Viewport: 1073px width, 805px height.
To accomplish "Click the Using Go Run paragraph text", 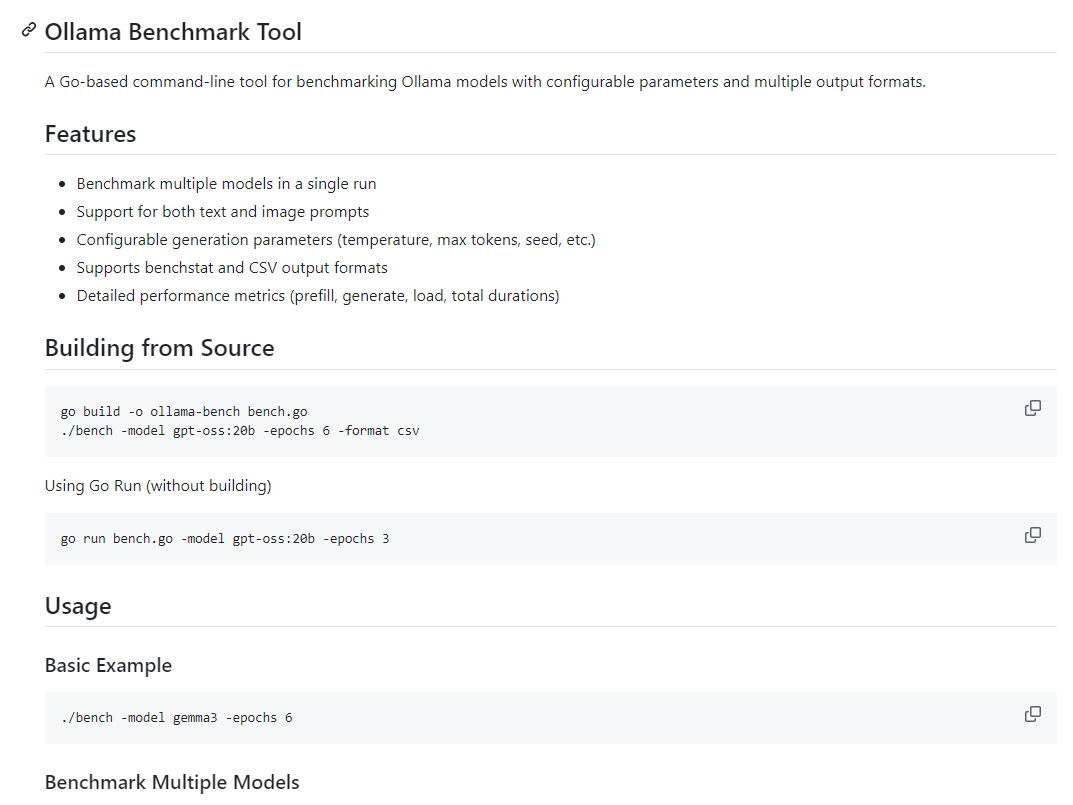I will (x=158, y=486).
